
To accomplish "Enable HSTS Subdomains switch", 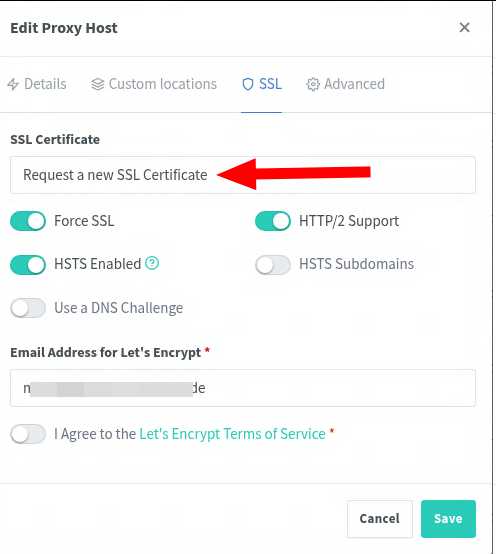I will coord(273,265).
